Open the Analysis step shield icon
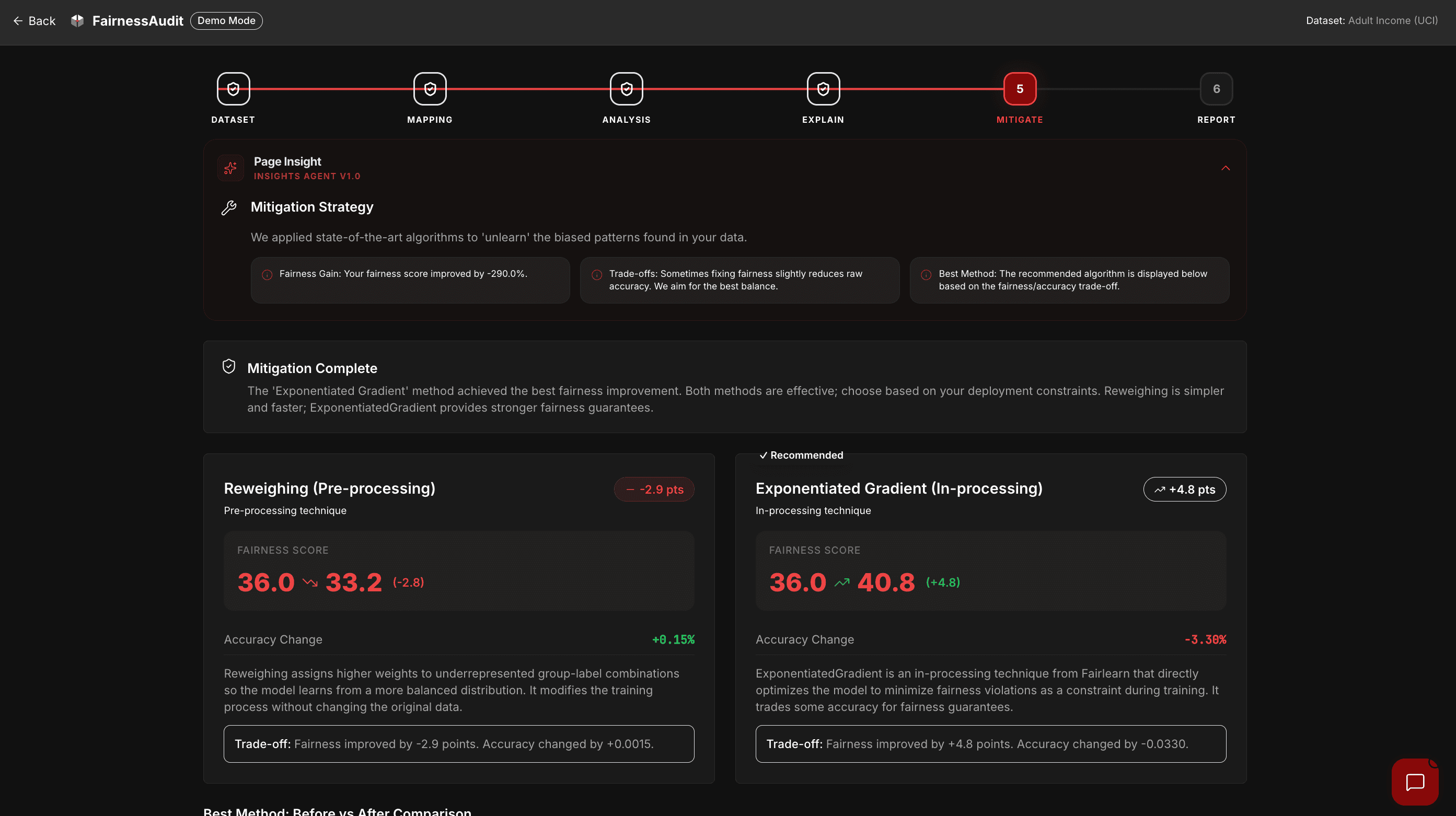The width and height of the screenshot is (1456, 816). tap(626, 89)
